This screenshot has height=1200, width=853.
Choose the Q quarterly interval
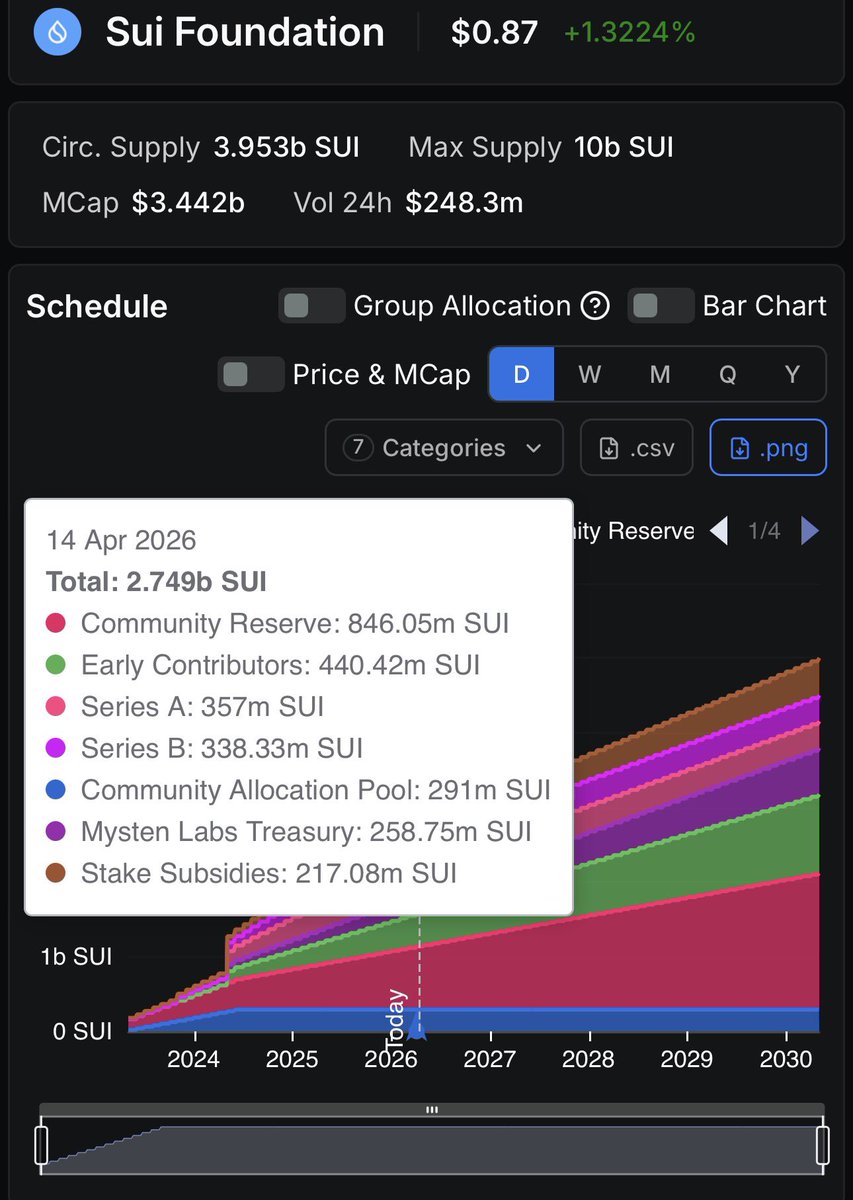tap(727, 375)
